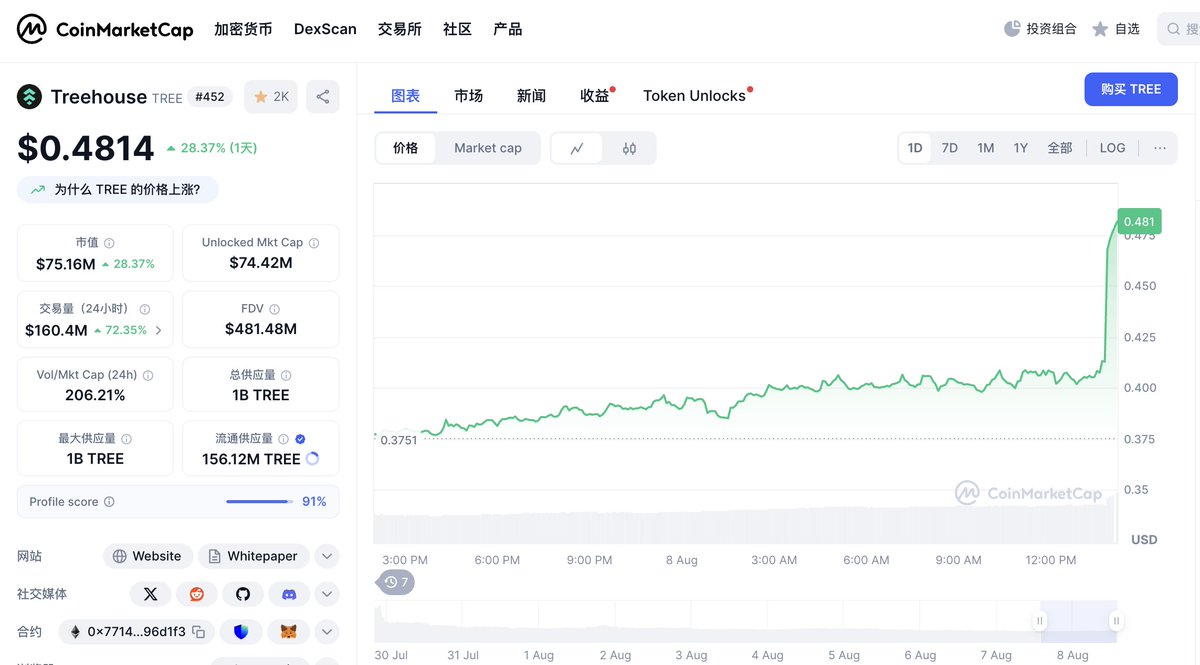Open the X (Twitter) social link
Image resolution: width=1200 pixels, height=665 pixels.
click(151, 594)
